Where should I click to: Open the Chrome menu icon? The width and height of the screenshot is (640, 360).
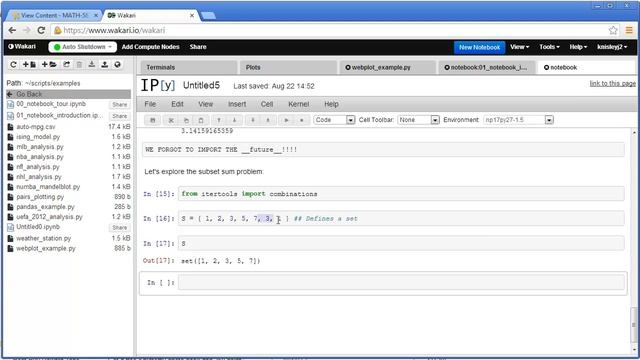(629, 30)
